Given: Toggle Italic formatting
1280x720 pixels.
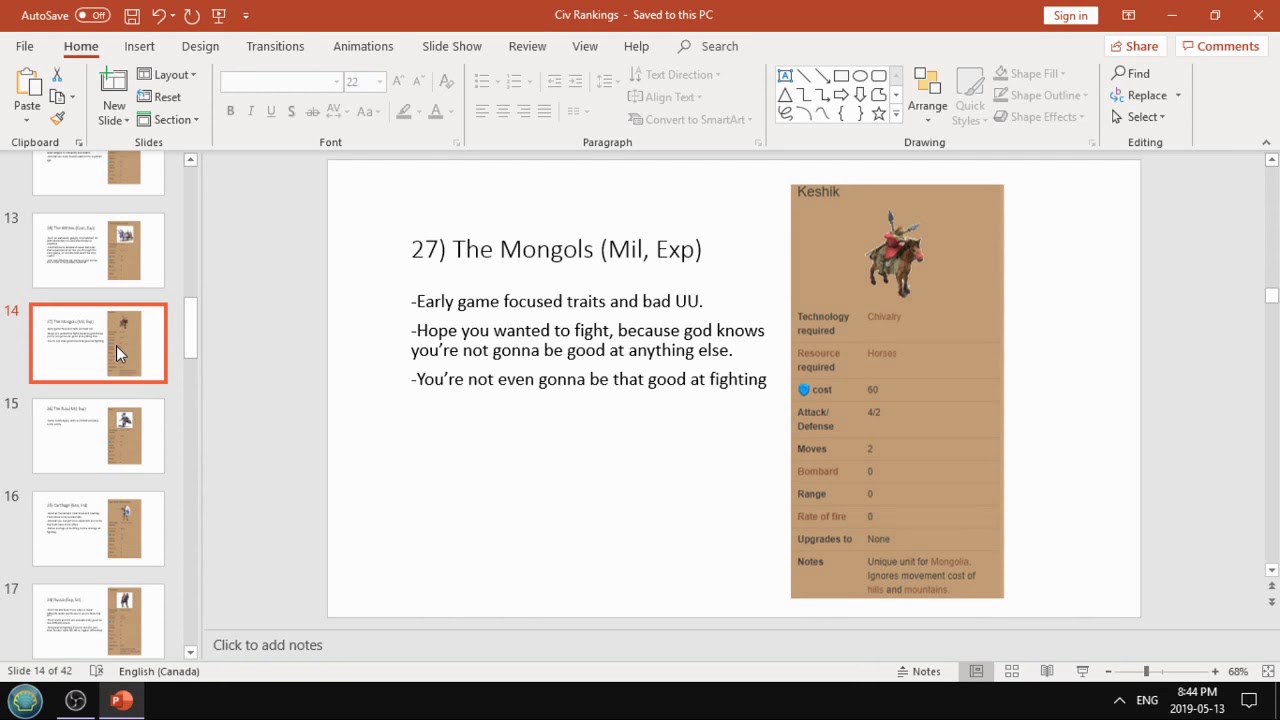Looking at the screenshot, I should [250, 111].
